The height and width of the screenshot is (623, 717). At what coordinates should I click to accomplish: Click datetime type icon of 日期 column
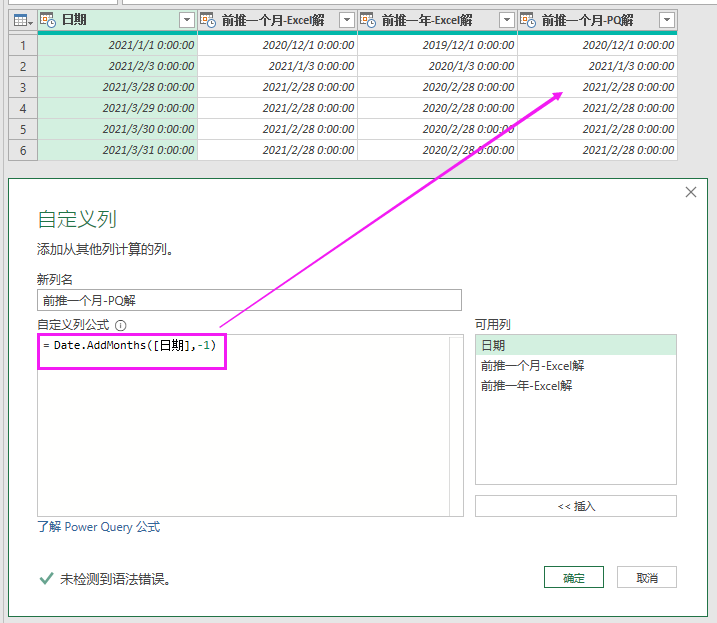coord(48,20)
